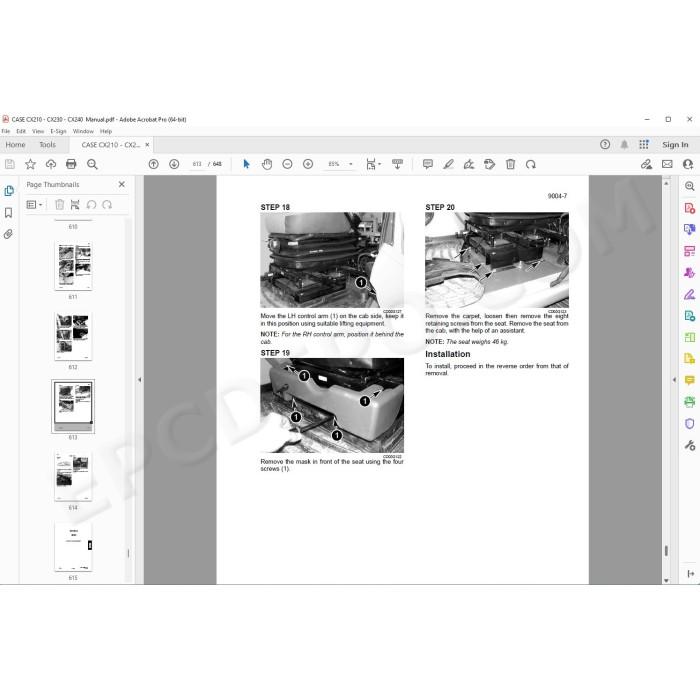Open the fit page options icon
Viewport: 700px width, 700px height.
[373, 164]
